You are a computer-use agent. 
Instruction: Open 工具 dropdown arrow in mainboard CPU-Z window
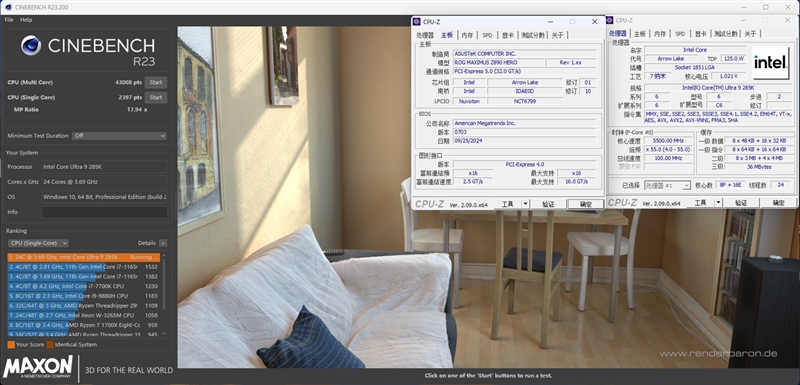pos(526,204)
